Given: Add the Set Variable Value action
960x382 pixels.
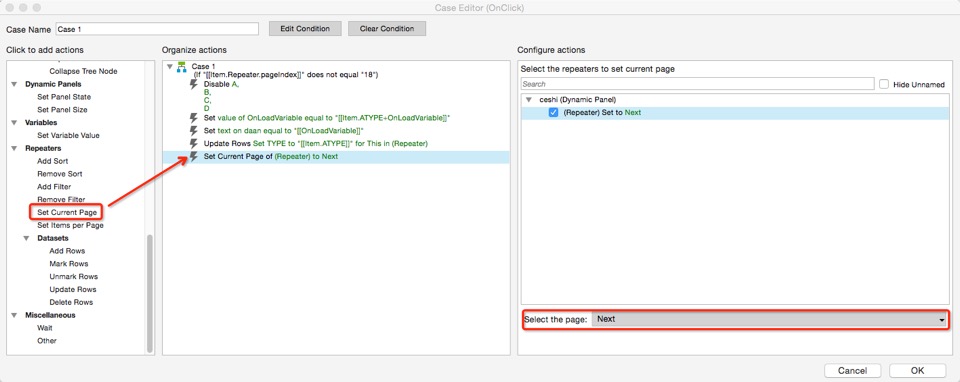Looking at the screenshot, I should 68,135.
